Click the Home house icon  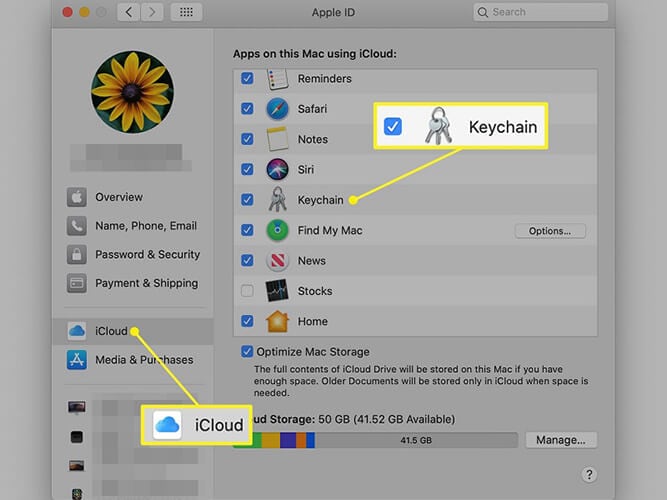277,321
